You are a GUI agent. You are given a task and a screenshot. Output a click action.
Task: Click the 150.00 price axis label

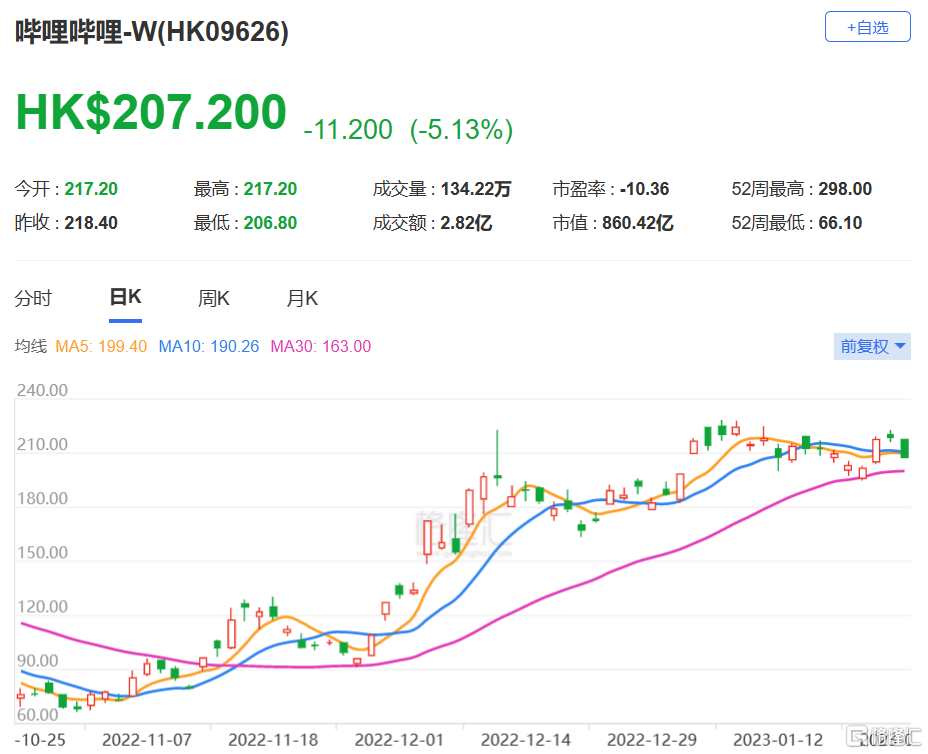[x=42, y=552]
